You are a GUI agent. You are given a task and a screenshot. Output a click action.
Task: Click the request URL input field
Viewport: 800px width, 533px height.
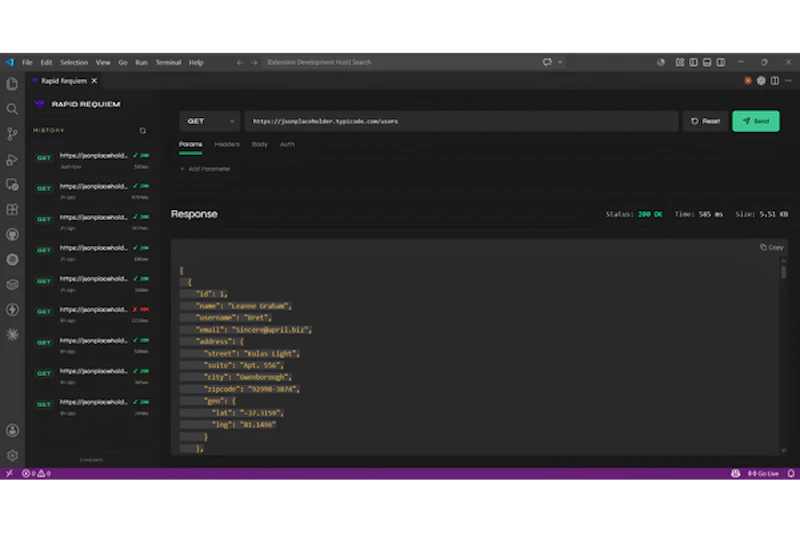click(461, 121)
